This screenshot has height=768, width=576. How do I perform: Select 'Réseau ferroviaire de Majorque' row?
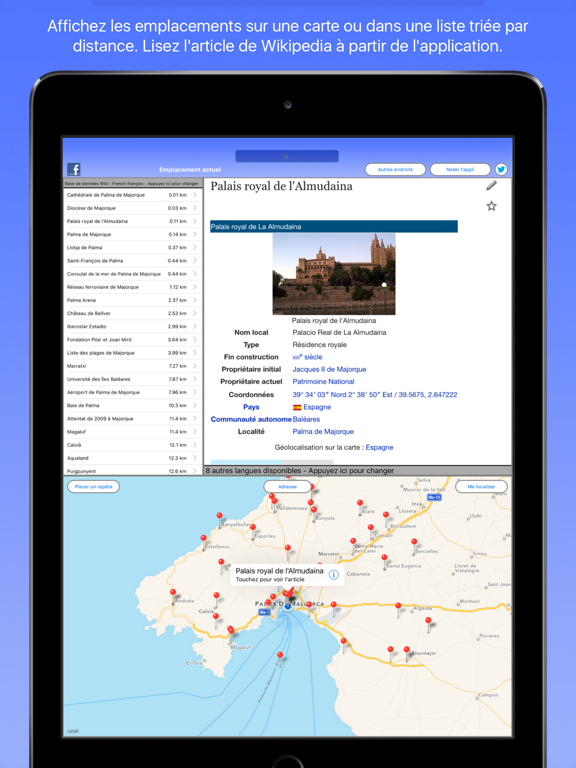click(133, 287)
